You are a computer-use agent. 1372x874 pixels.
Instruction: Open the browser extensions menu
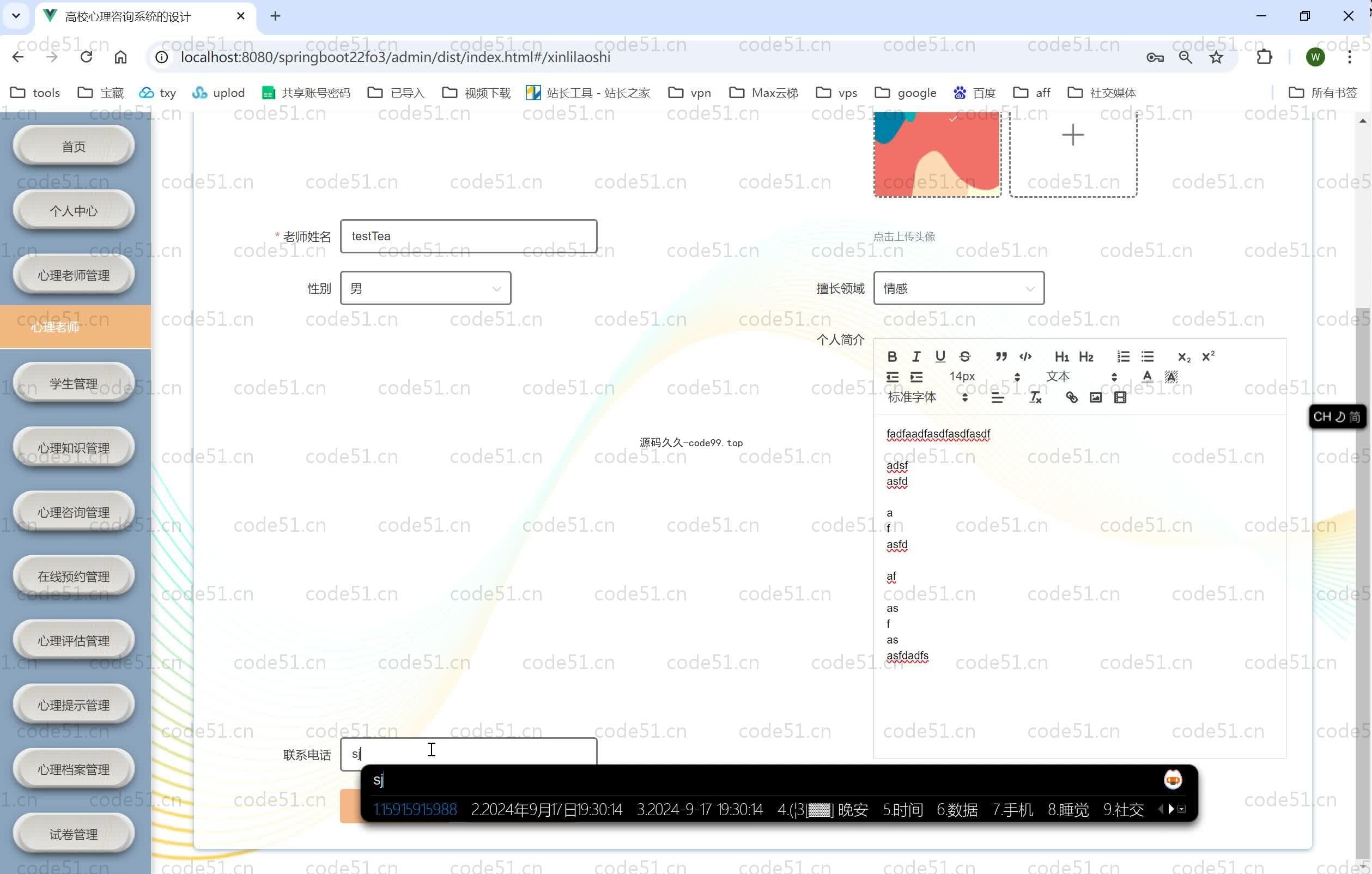1264,57
